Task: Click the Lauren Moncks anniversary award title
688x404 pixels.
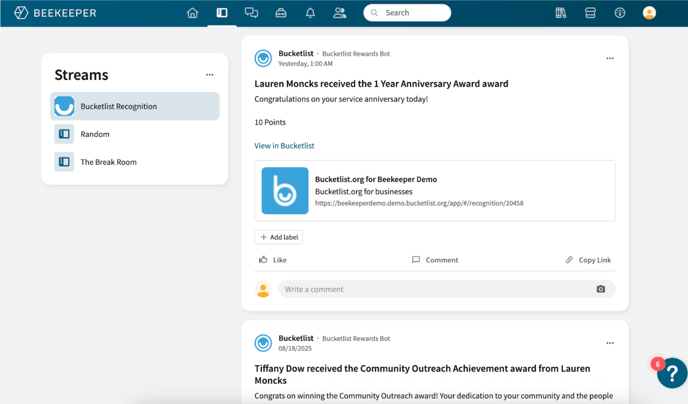Action: click(381, 84)
